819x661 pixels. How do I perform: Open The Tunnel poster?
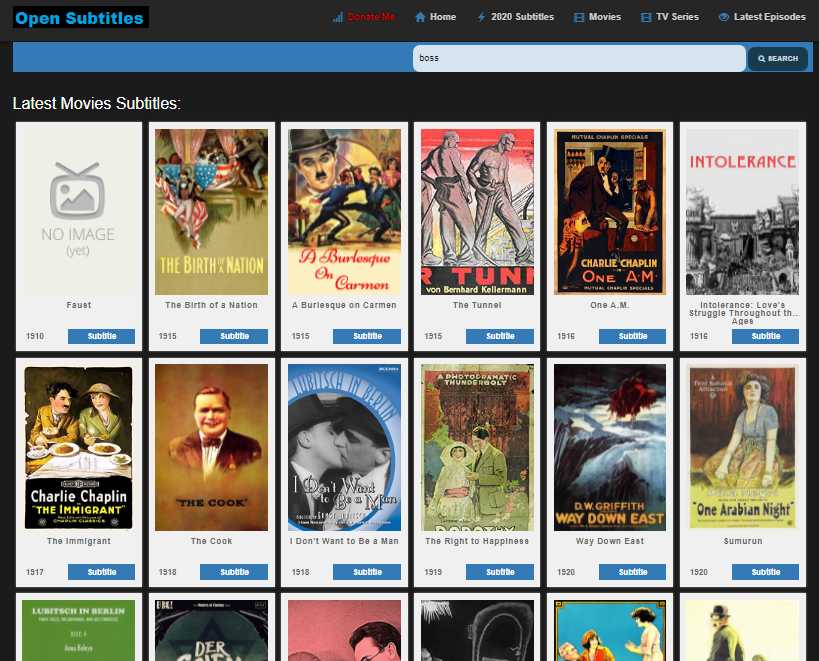point(477,211)
